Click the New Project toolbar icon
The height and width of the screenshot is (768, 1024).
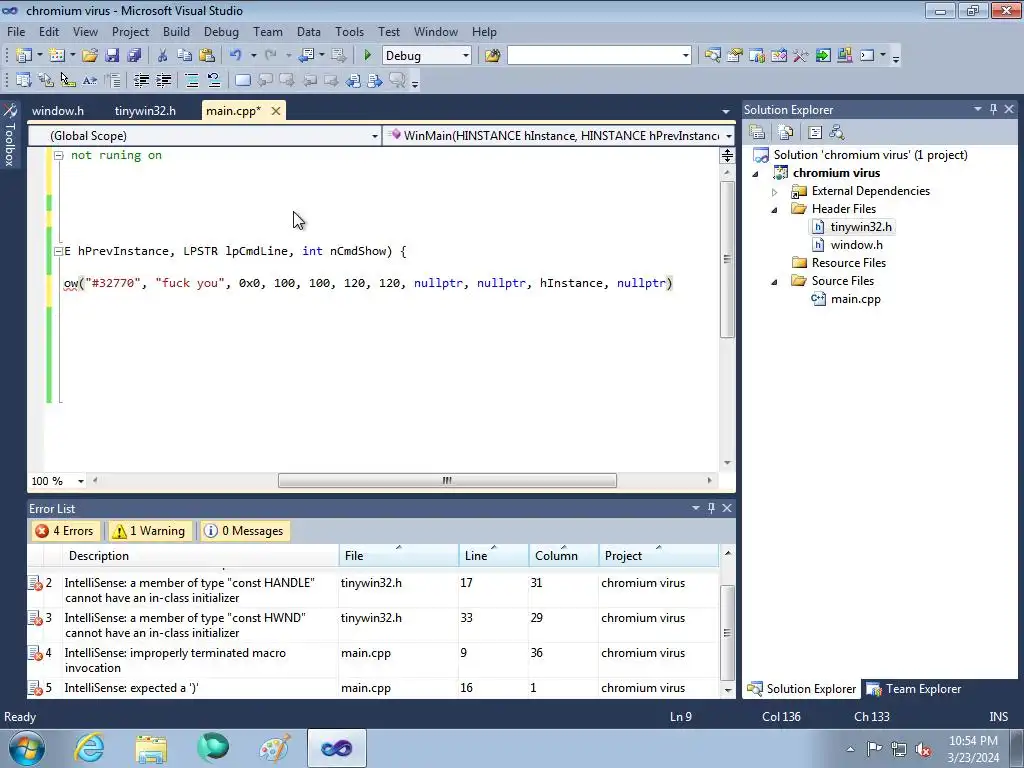[24, 56]
